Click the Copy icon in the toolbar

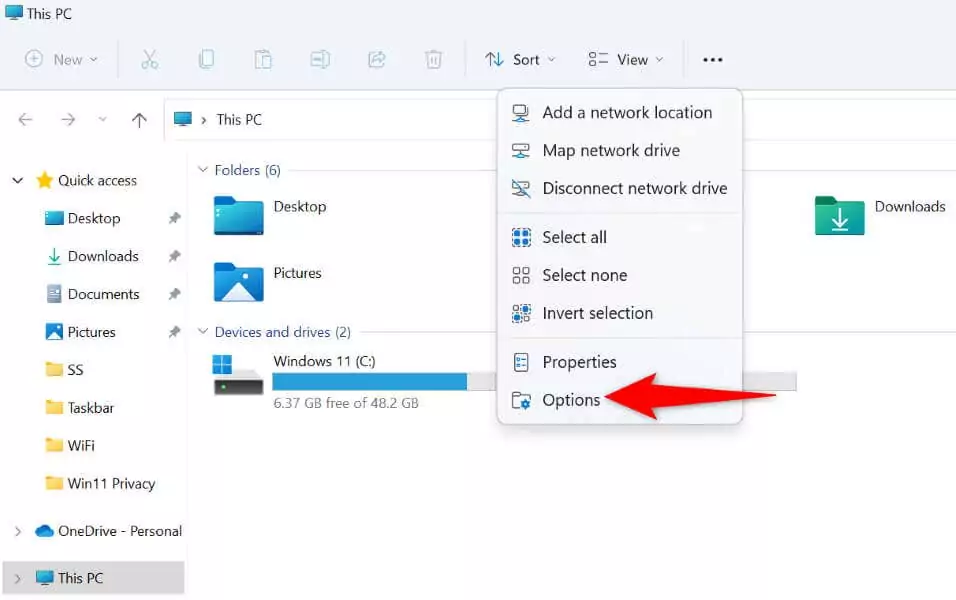pos(206,59)
